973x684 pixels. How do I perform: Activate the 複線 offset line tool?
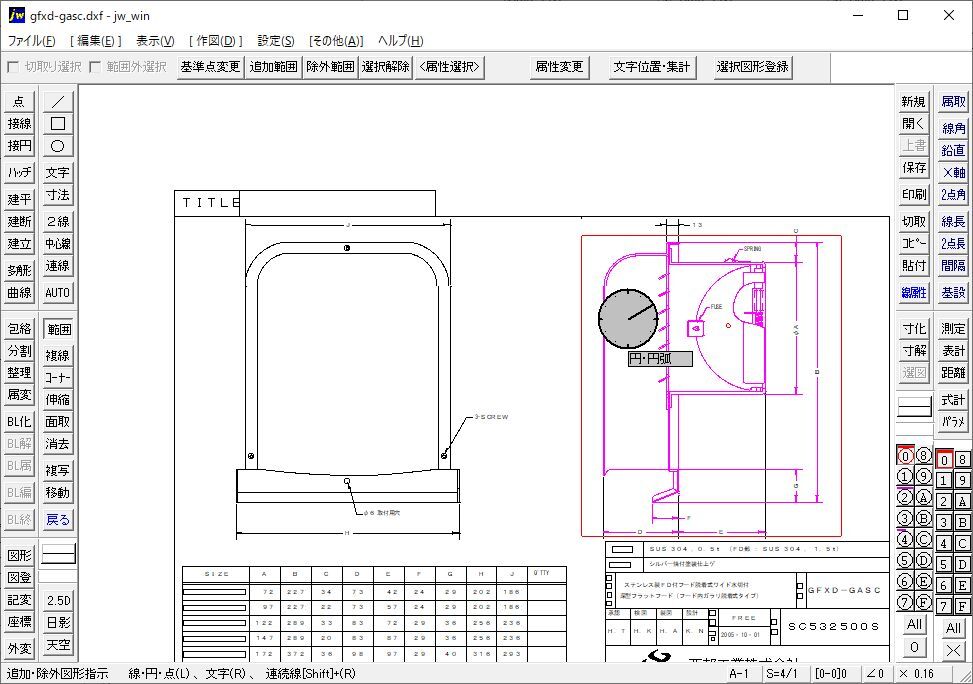click(58, 356)
